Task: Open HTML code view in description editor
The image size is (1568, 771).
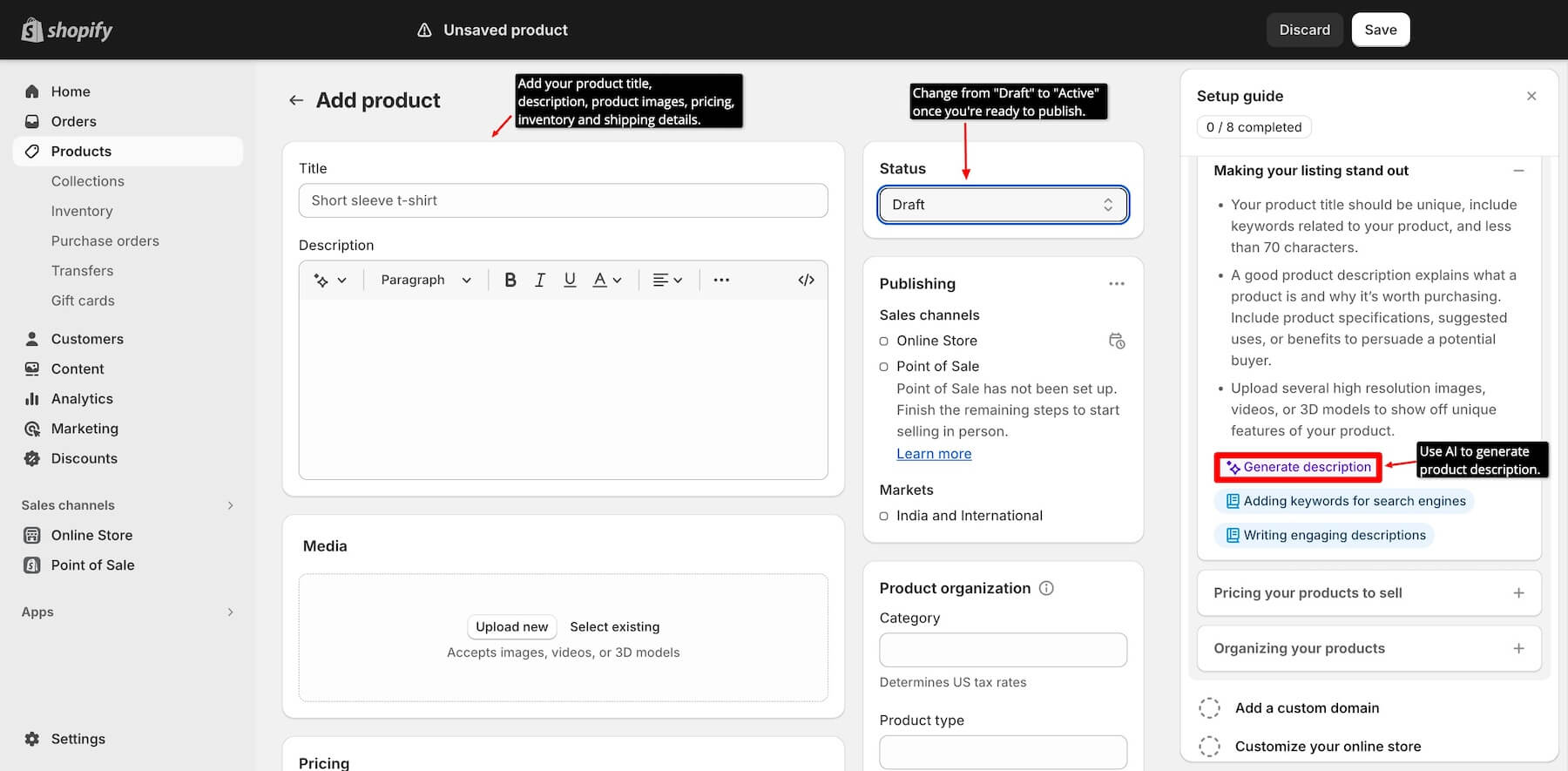Action: pyautogui.click(x=806, y=280)
